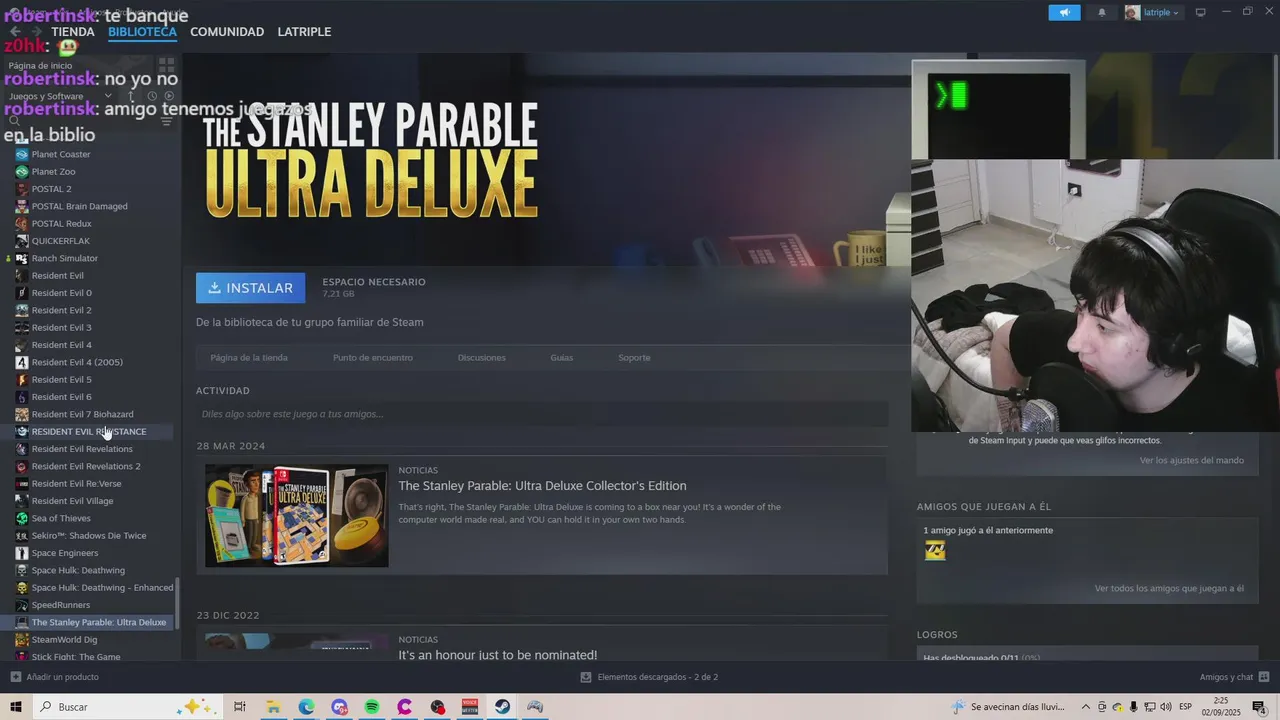1280x720 pixels.
Task: Select Ranch Simulator in the list
Action: 64,258
